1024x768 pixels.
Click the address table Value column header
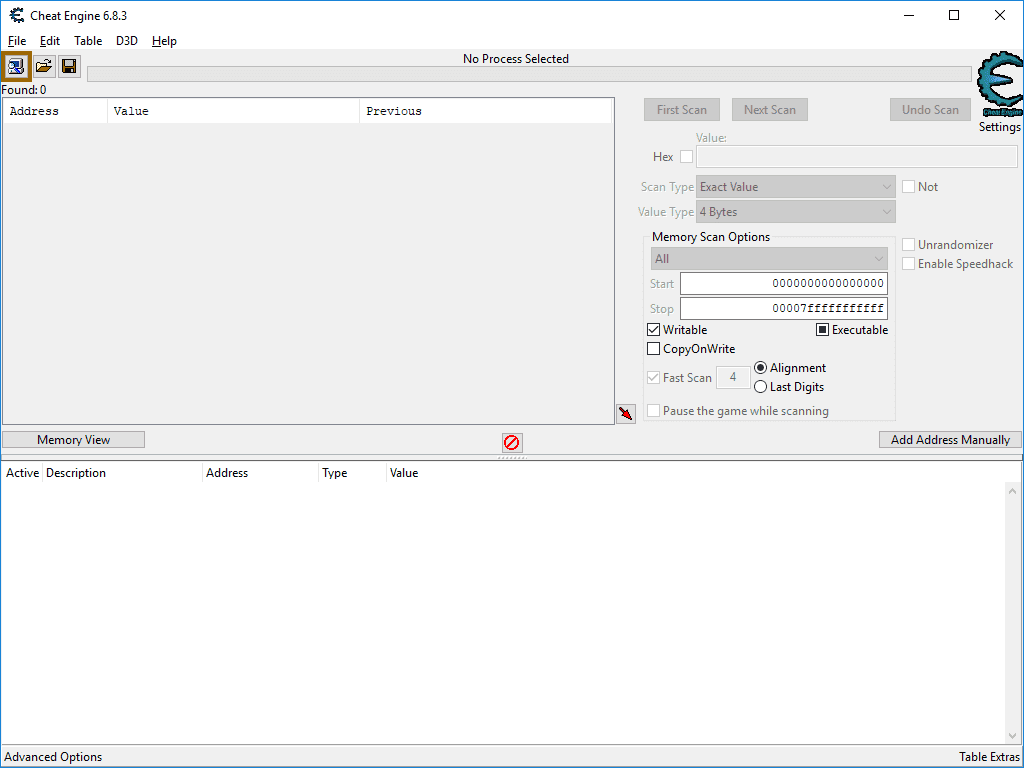coord(404,473)
